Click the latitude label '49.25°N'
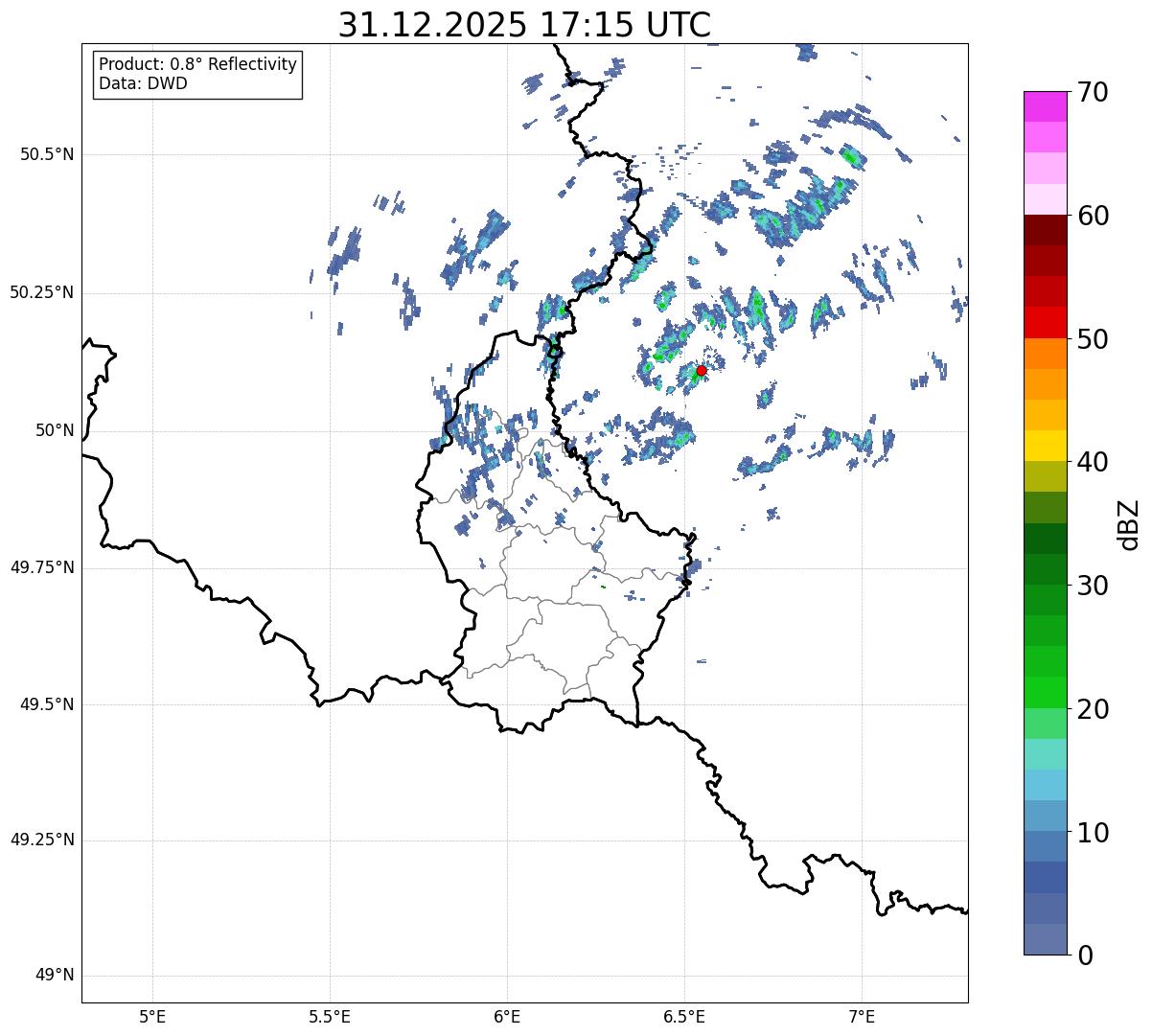Viewport: 1152px width, 1036px height. 42,840
